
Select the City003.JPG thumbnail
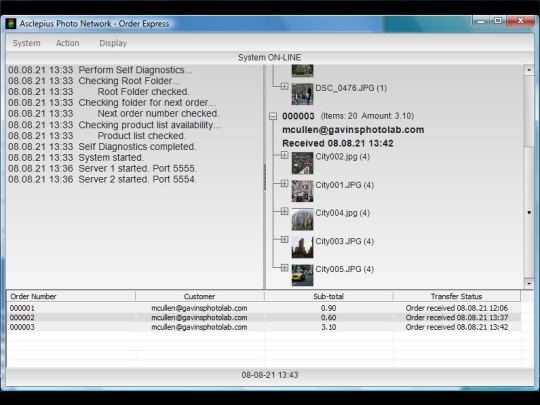point(302,247)
